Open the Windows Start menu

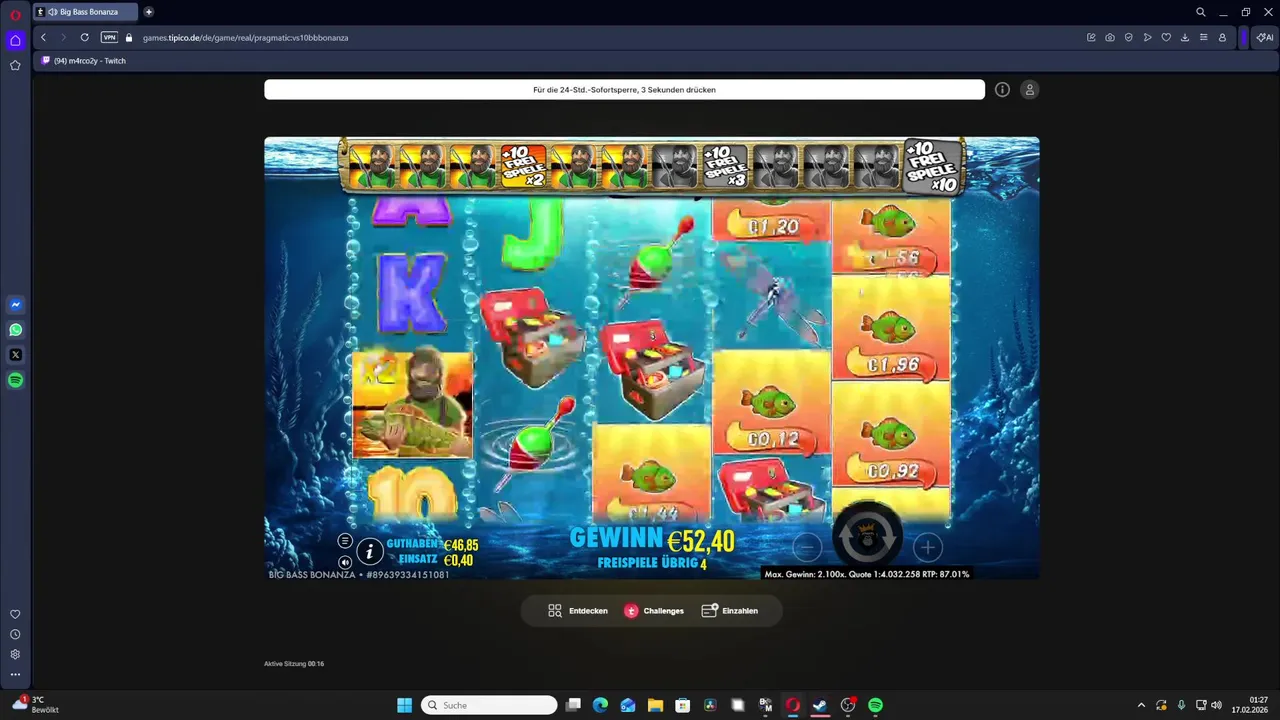(x=404, y=705)
